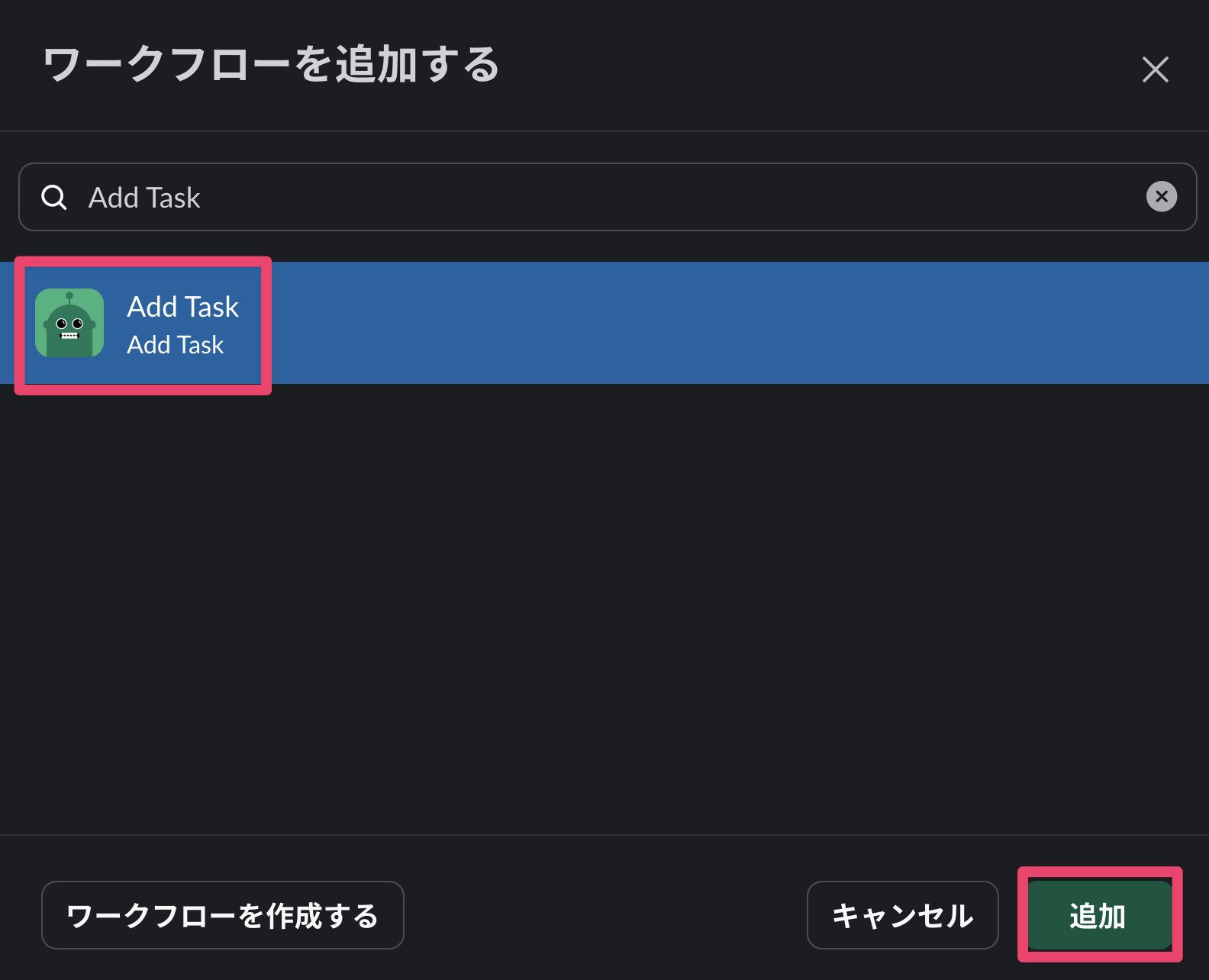Confirm with the green 追加 button
This screenshot has width=1209, height=980.
coord(1098,915)
